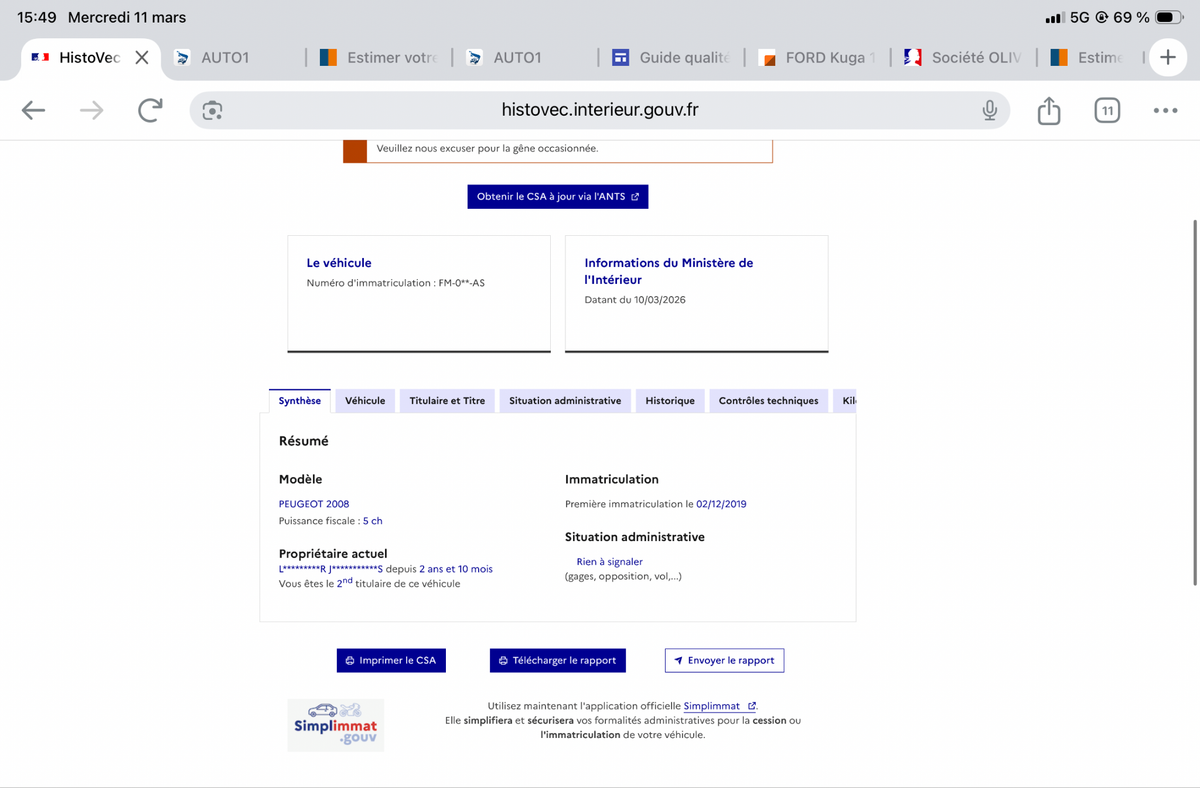The width and height of the screenshot is (1200, 788).
Task: Open a new tab with the plus button
Action: 1167,58
